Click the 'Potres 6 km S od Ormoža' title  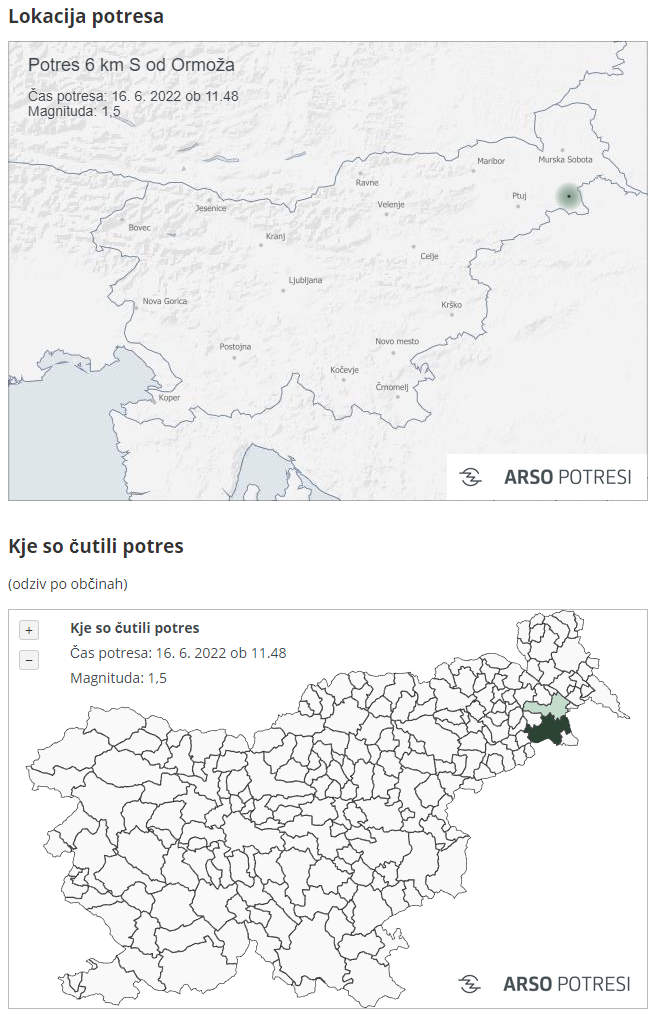pos(131,65)
